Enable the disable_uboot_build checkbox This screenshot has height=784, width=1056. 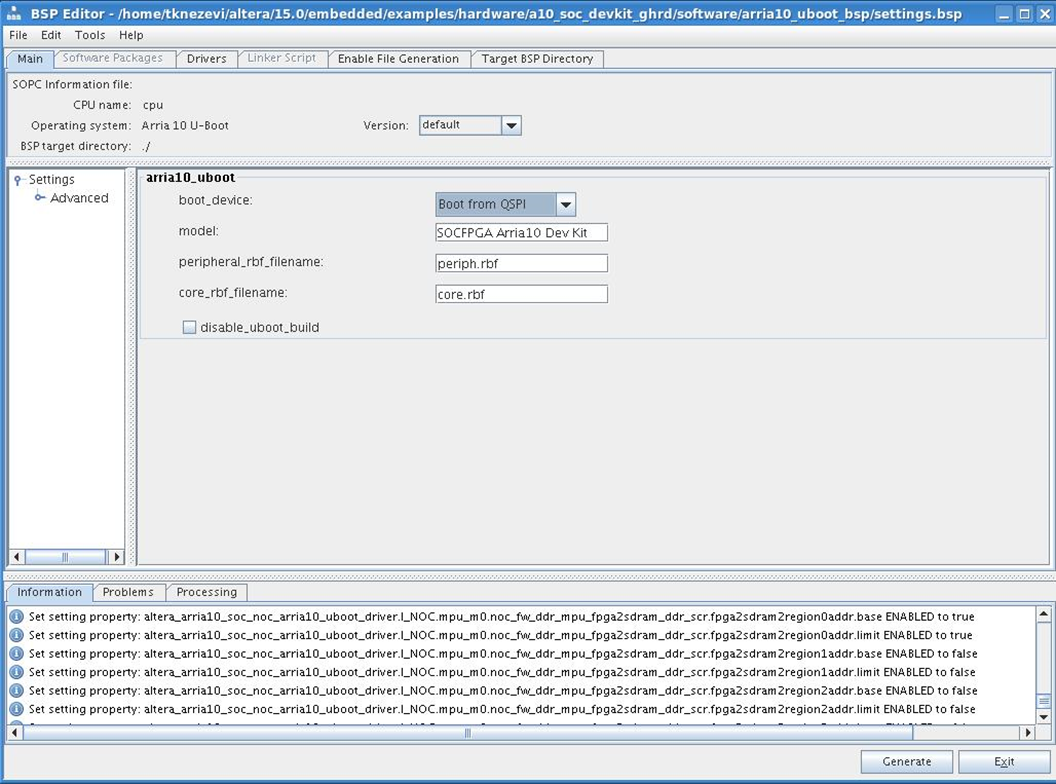click(x=189, y=327)
